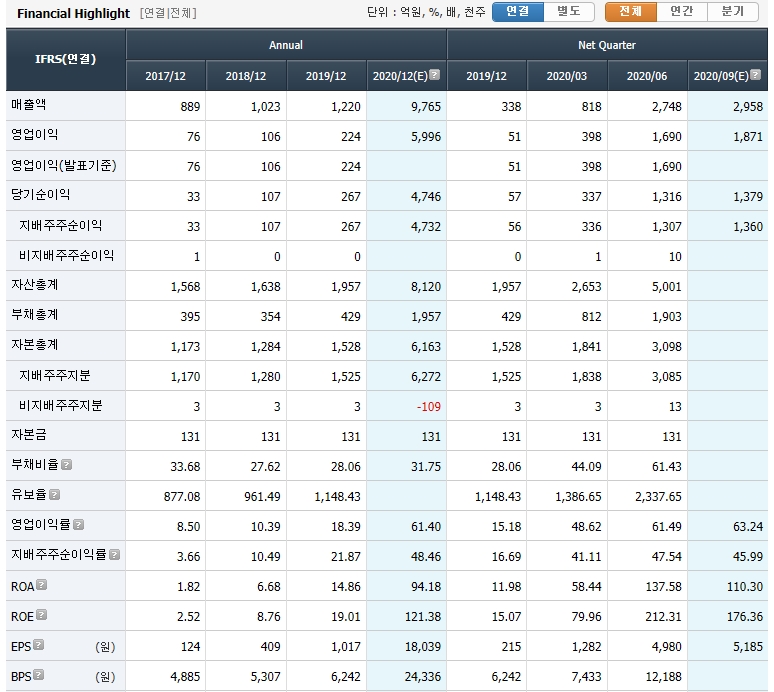
Task: Click the red -109 value cell
Action: tap(407, 406)
